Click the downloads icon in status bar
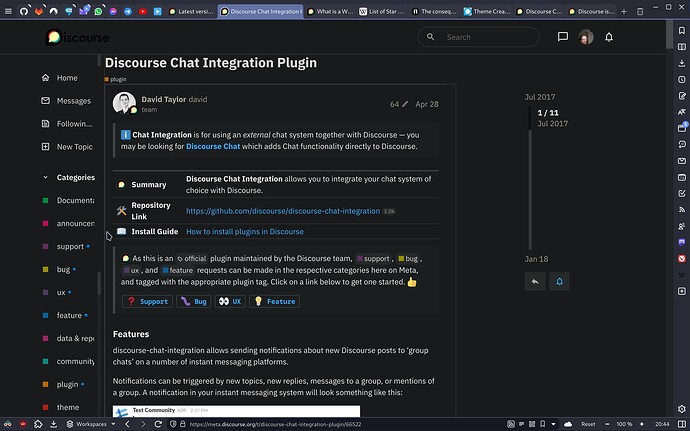The image size is (690, 431). tap(53, 424)
